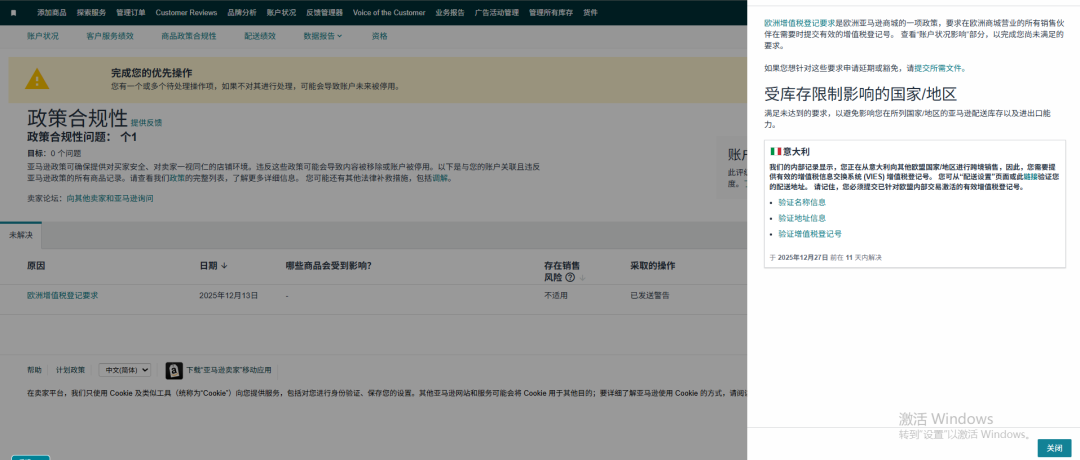Click the Italy flag icon in the panel
Image resolution: width=1080 pixels, height=460 pixels.
point(775,151)
